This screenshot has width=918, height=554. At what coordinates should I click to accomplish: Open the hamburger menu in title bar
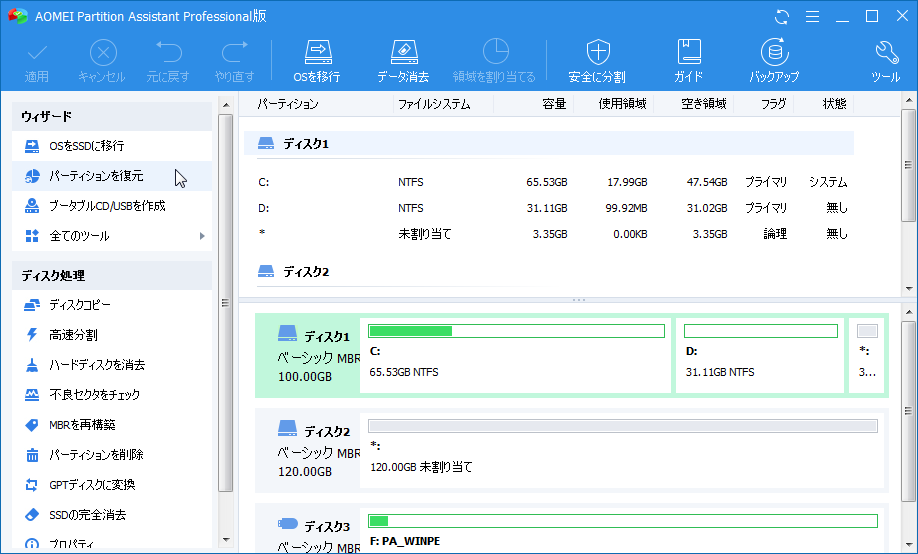(812, 16)
